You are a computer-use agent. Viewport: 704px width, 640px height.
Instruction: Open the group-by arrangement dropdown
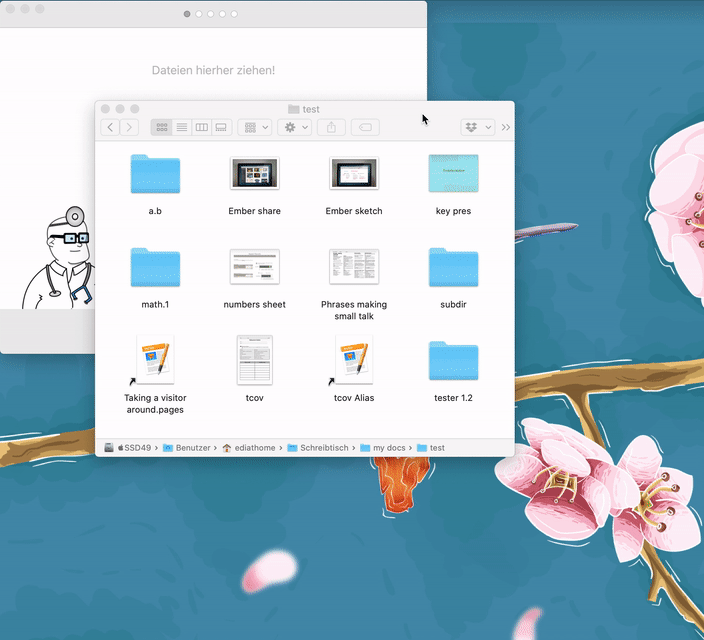pyautogui.click(x=255, y=127)
